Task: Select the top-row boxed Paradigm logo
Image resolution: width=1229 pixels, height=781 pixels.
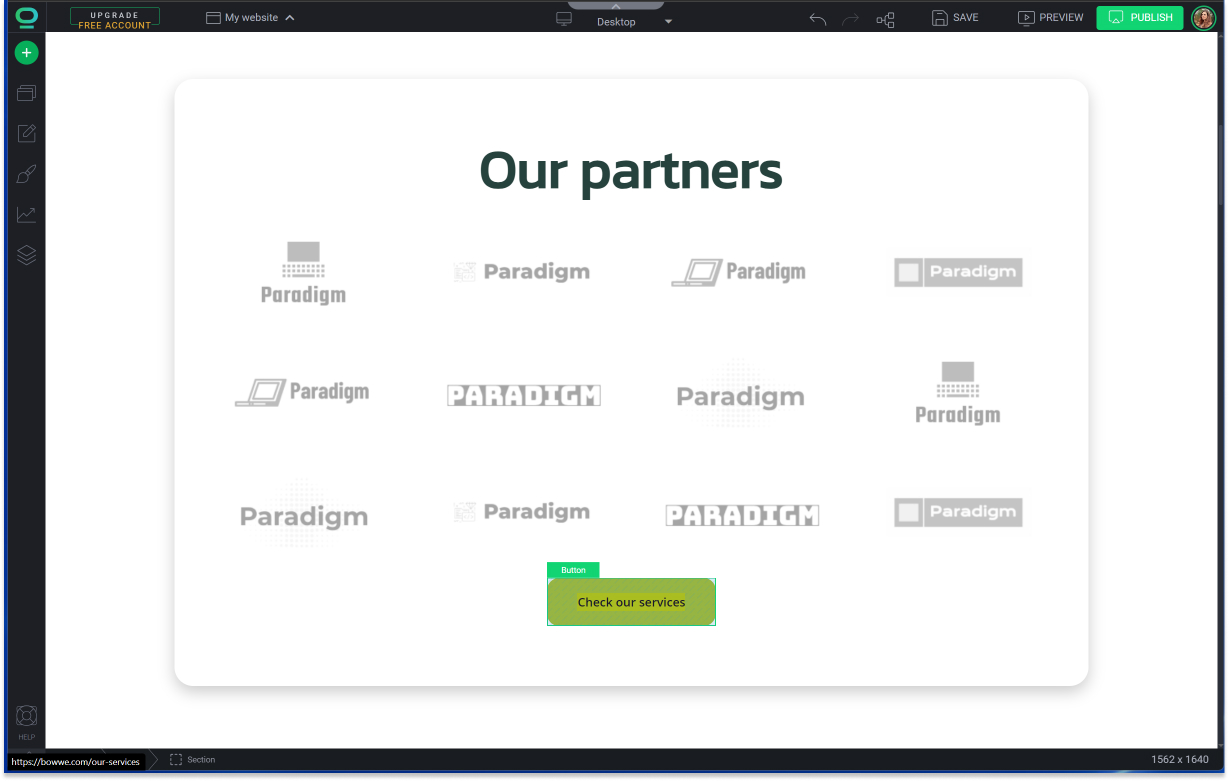Action: 958,272
